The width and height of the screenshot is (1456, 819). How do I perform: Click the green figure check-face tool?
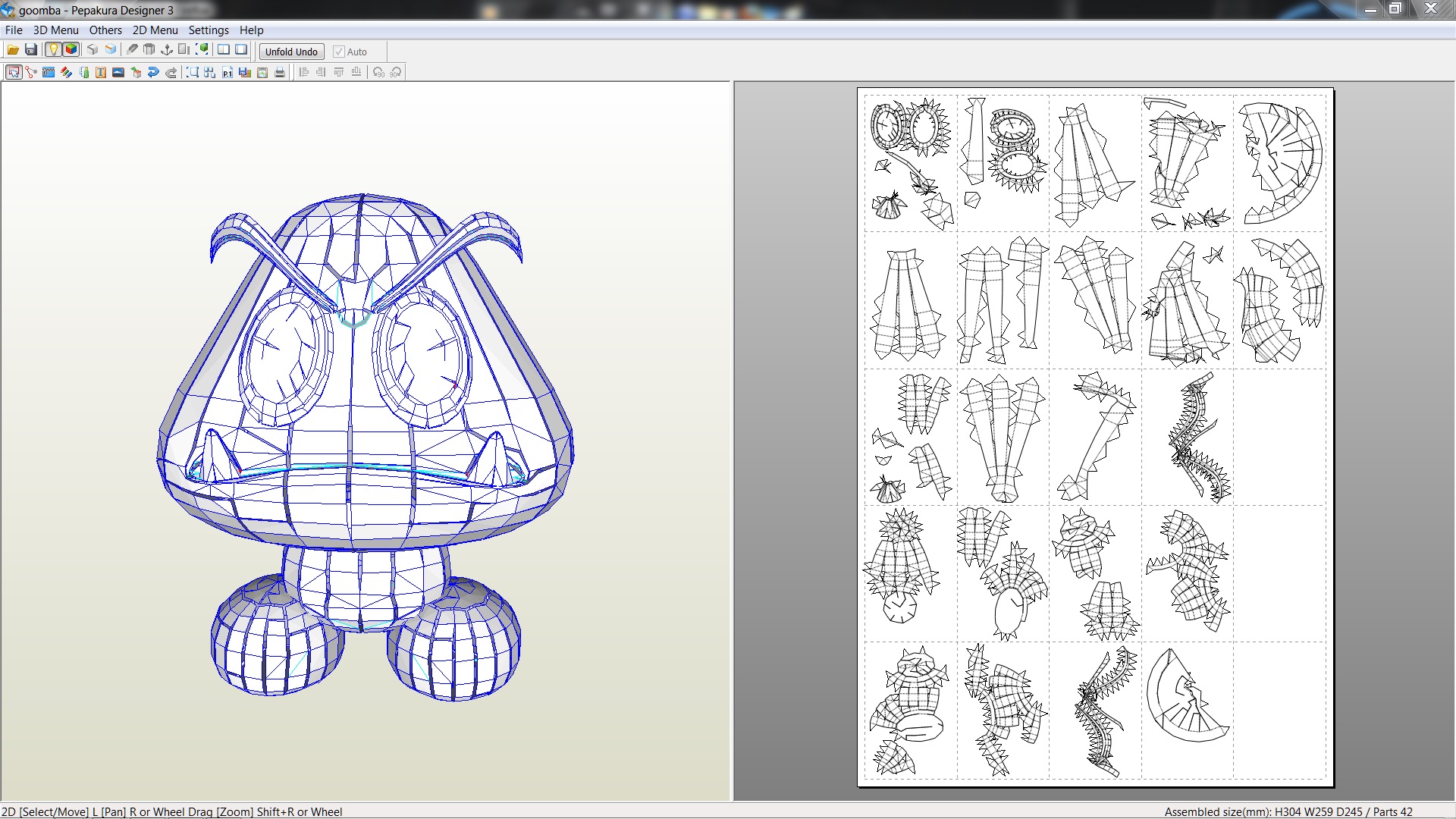pyautogui.click(x=83, y=73)
